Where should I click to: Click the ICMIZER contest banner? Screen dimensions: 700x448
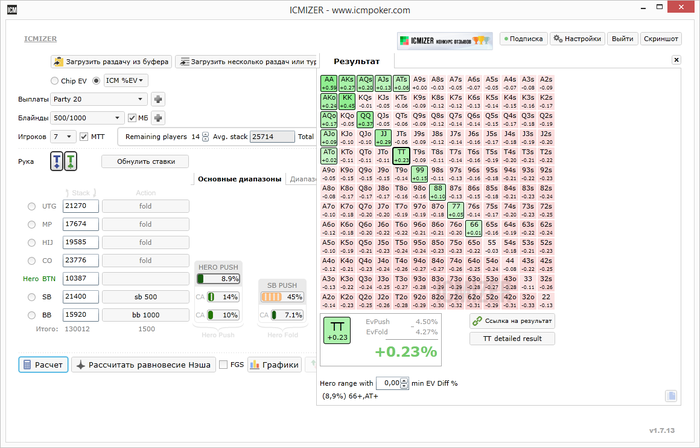point(445,41)
